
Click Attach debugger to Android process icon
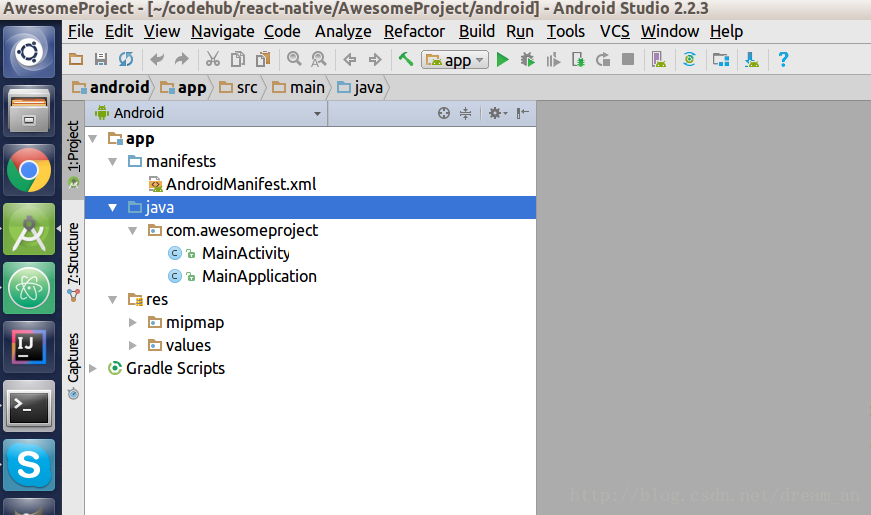(x=578, y=59)
